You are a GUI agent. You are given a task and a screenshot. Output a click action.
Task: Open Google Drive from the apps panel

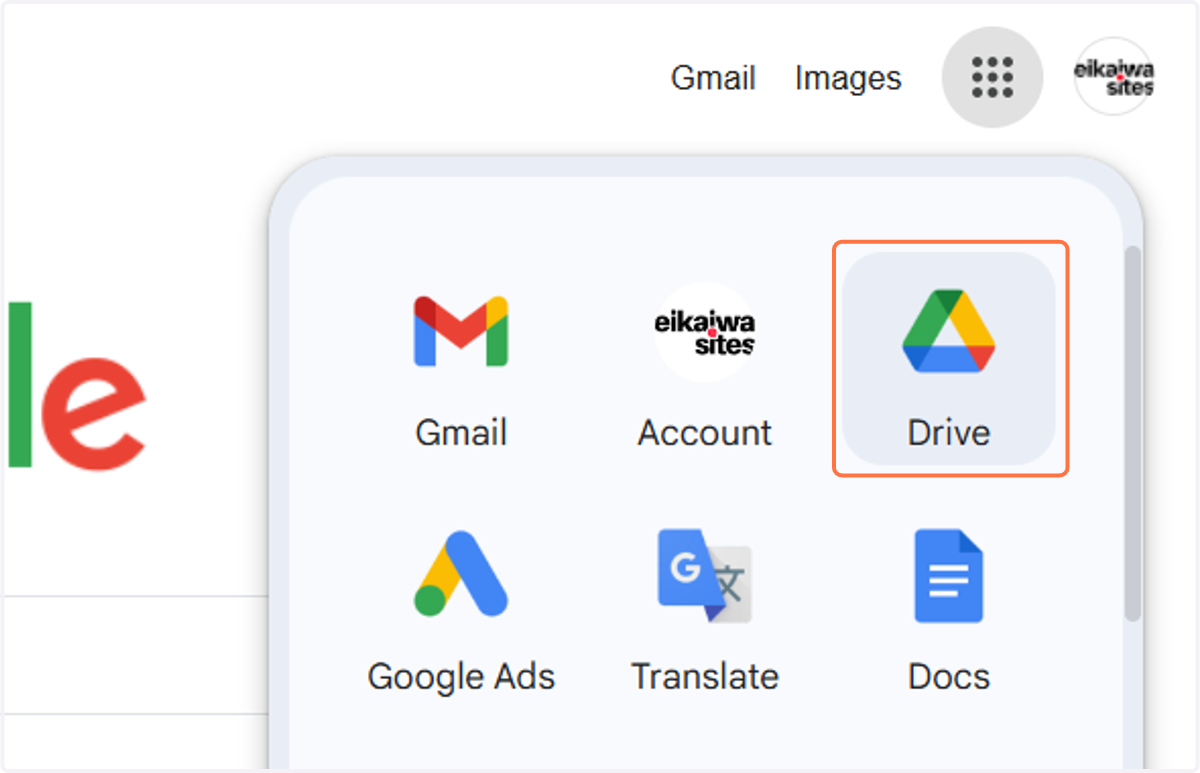tap(949, 358)
